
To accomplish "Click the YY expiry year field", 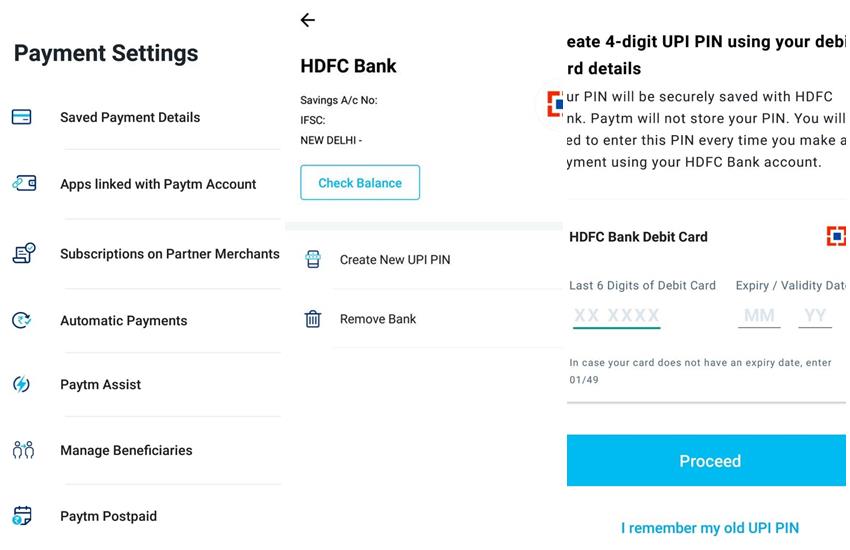I will click(816, 316).
